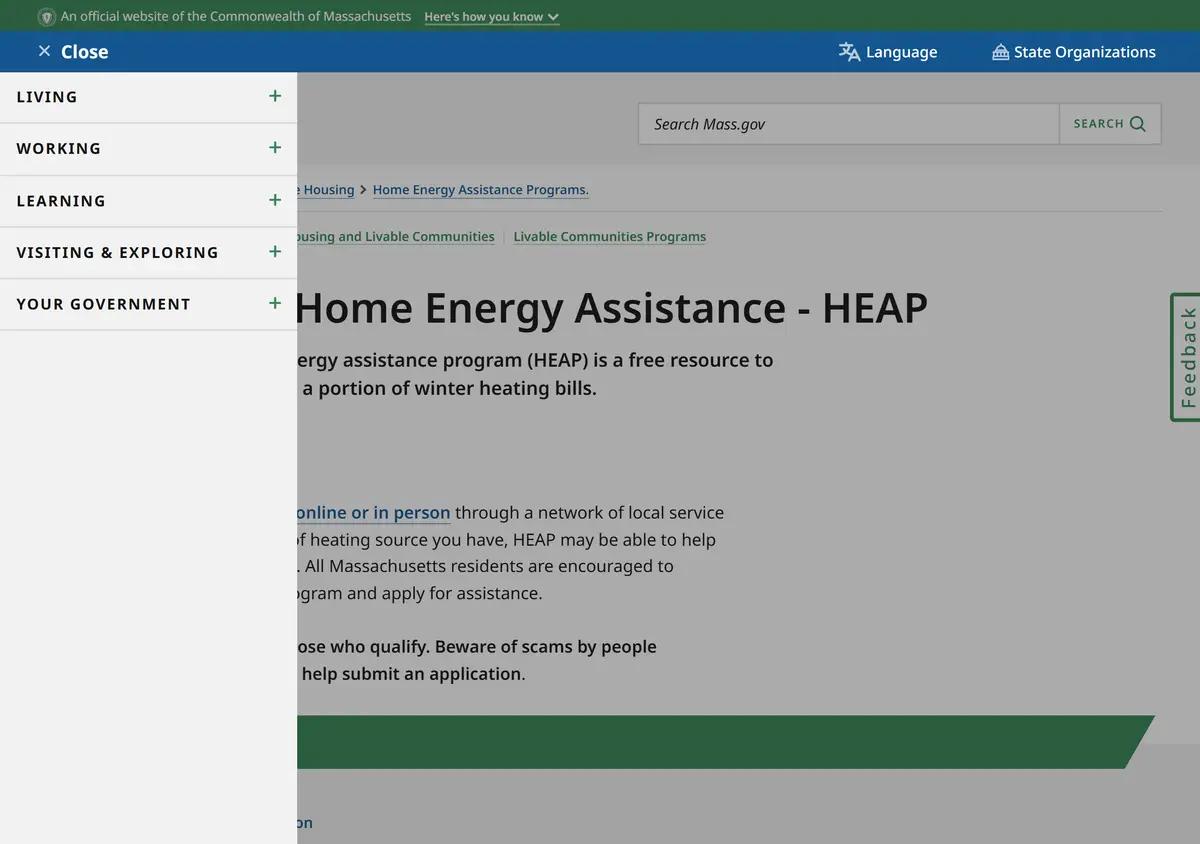Viewport: 1200px width, 844px height.
Task: Click the official website banner text
Action: point(236,17)
